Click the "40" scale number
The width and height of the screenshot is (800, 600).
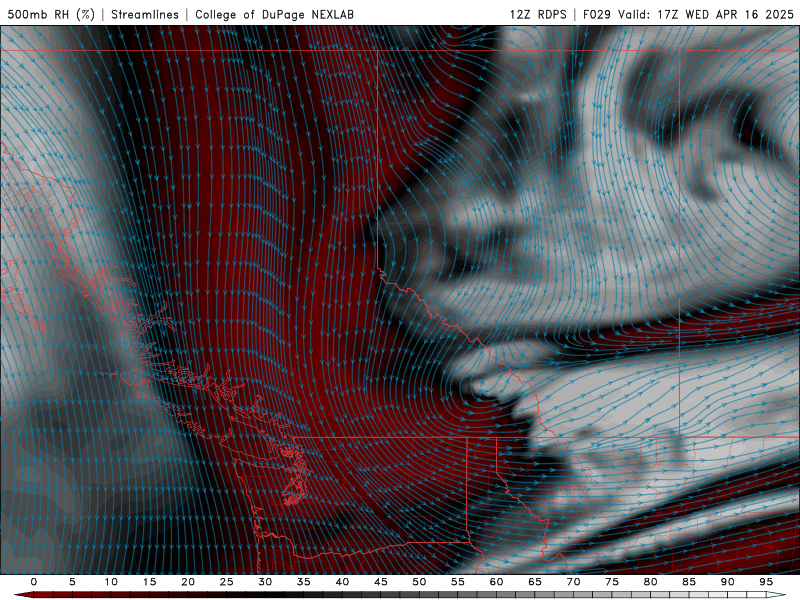(x=342, y=582)
